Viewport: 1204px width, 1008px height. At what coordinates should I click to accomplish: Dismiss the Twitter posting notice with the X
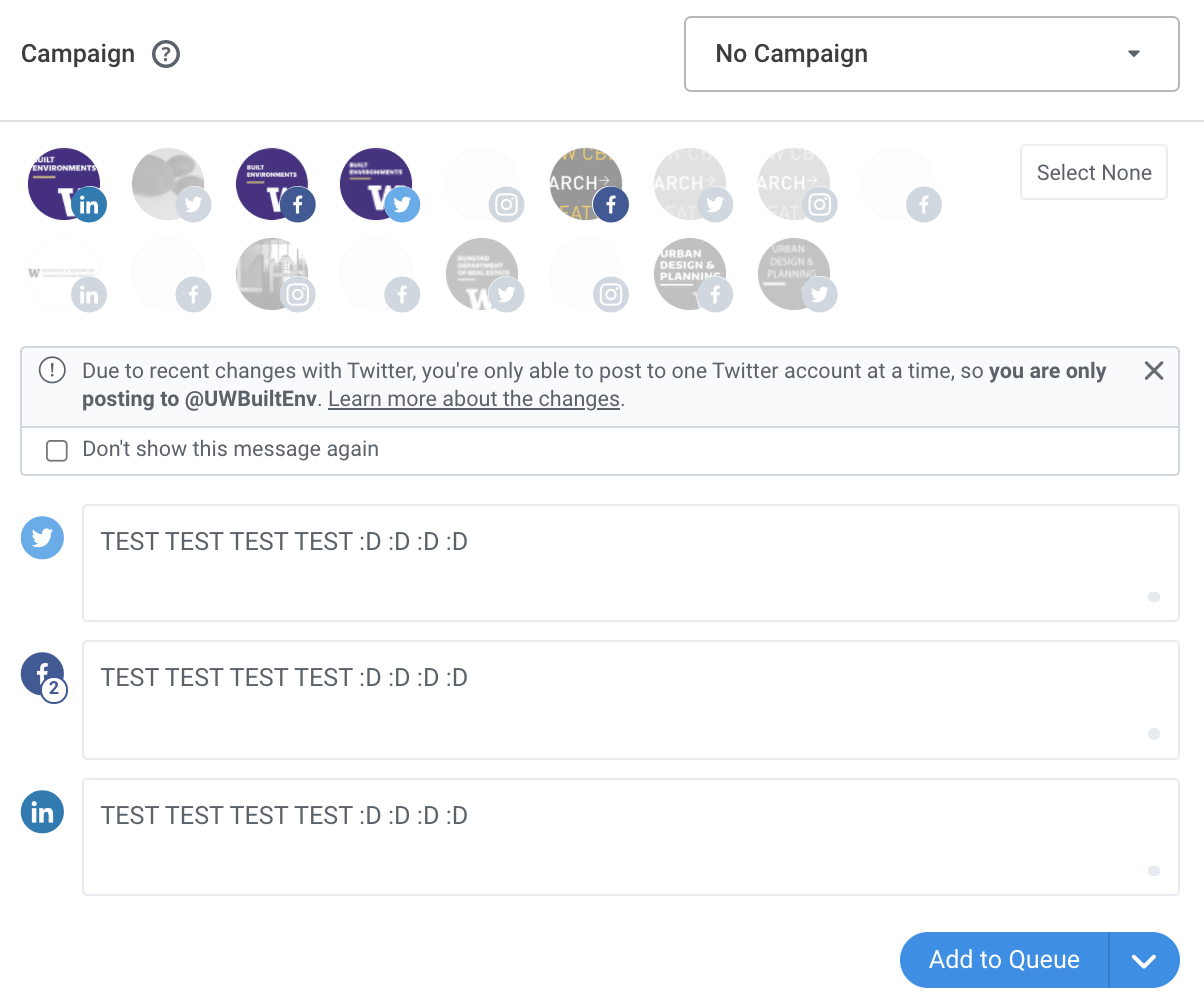point(1153,370)
